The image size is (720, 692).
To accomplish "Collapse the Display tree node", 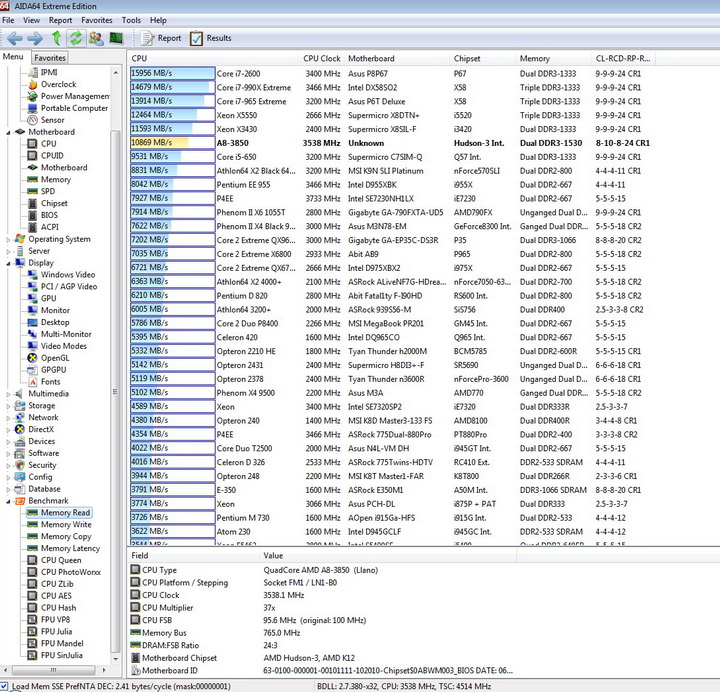I will [8, 264].
